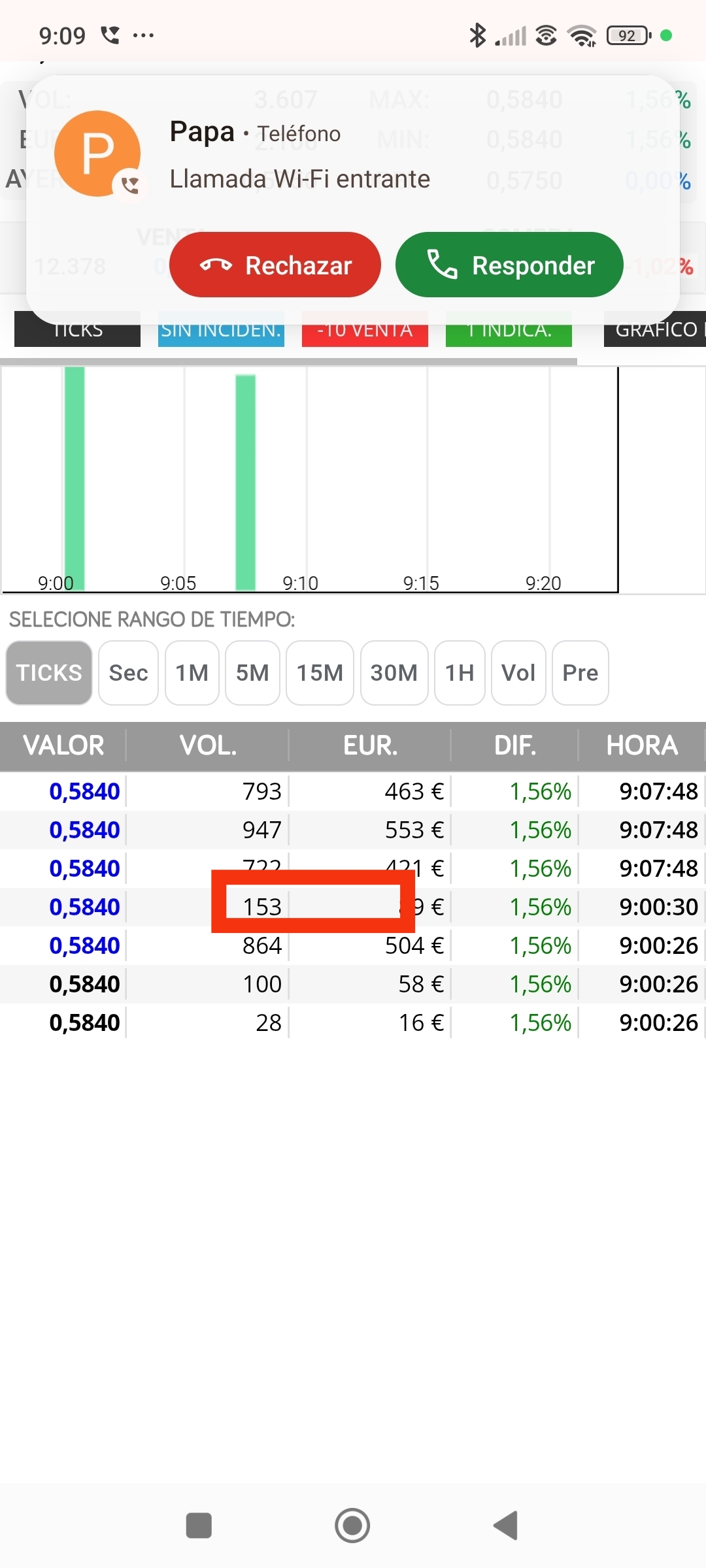Decline the call with Rechazar
706x1568 pixels.
coord(275,265)
